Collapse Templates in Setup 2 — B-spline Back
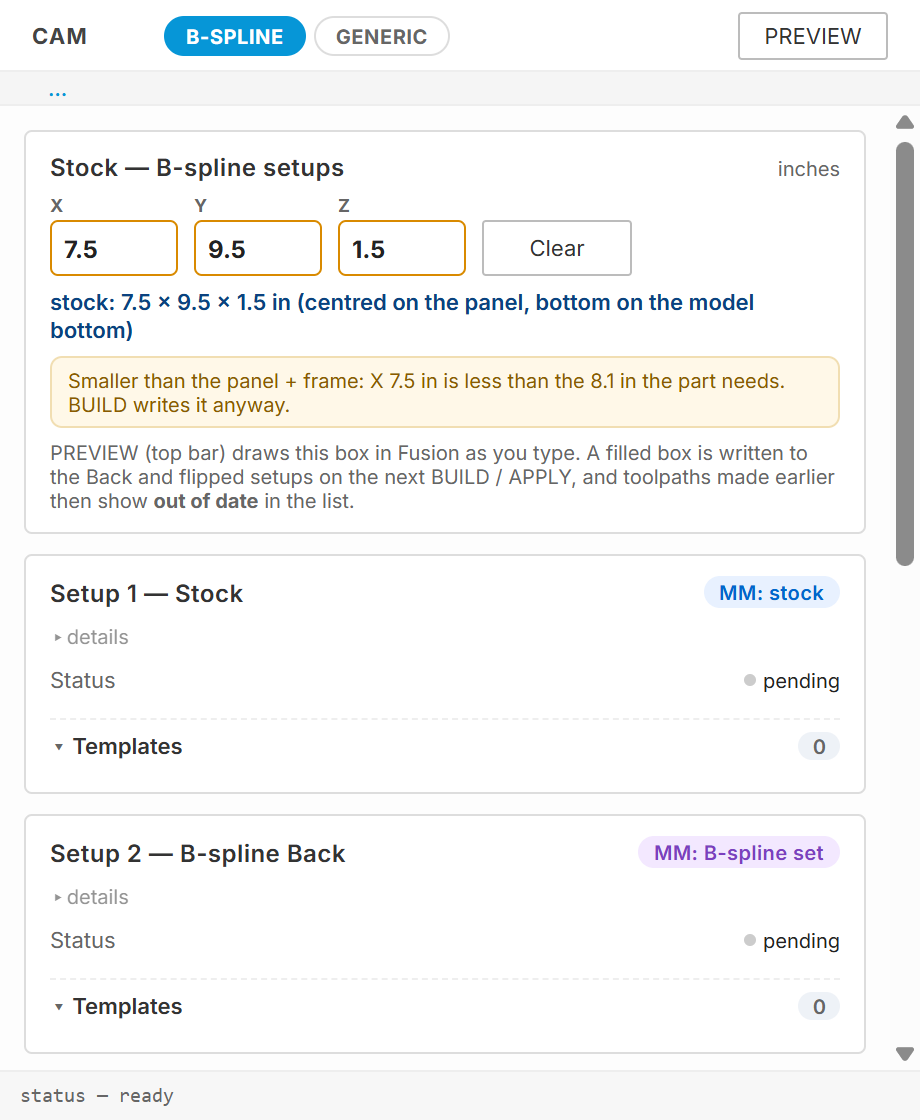 118,1006
